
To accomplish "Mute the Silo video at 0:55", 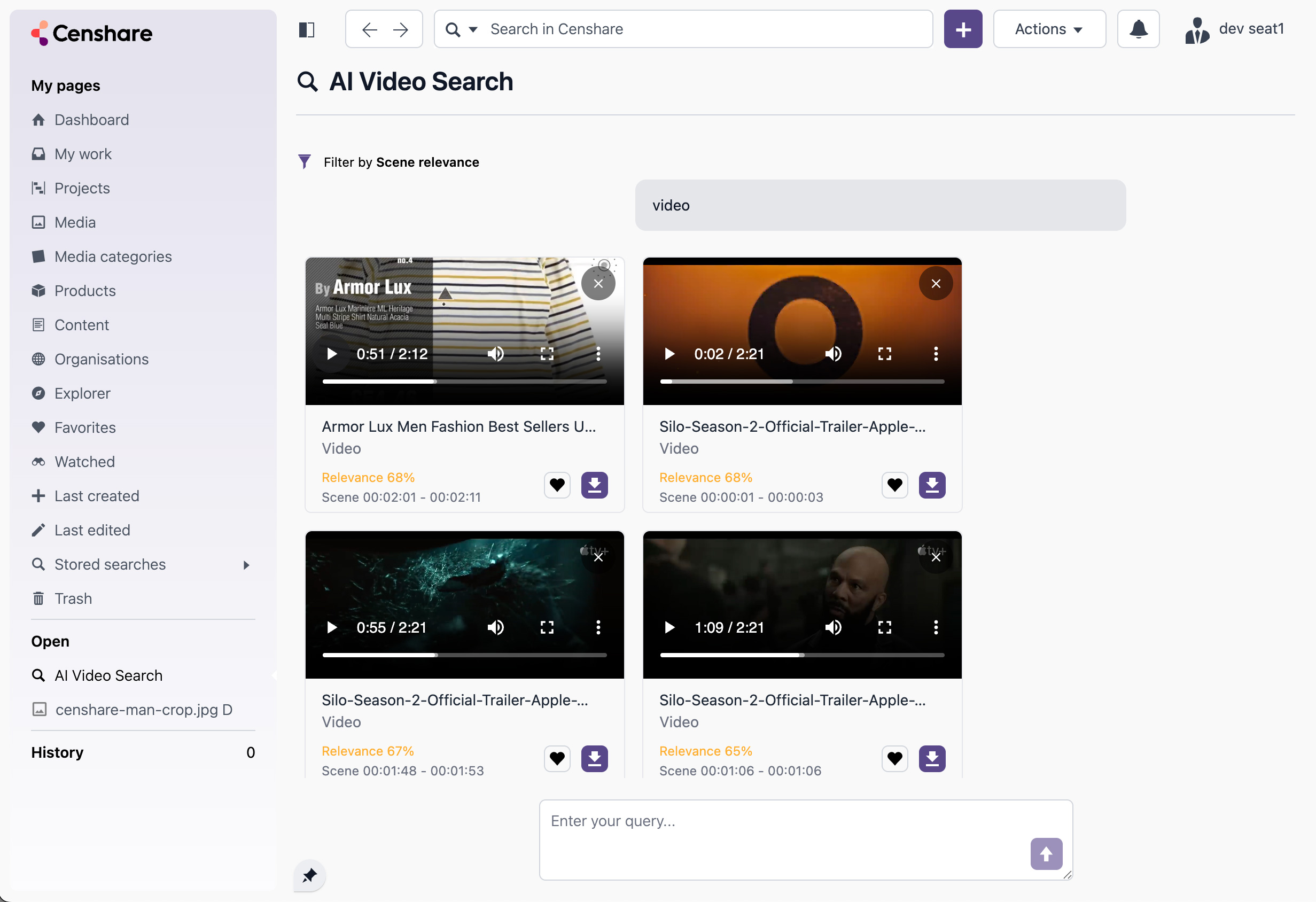I will (495, 627).
